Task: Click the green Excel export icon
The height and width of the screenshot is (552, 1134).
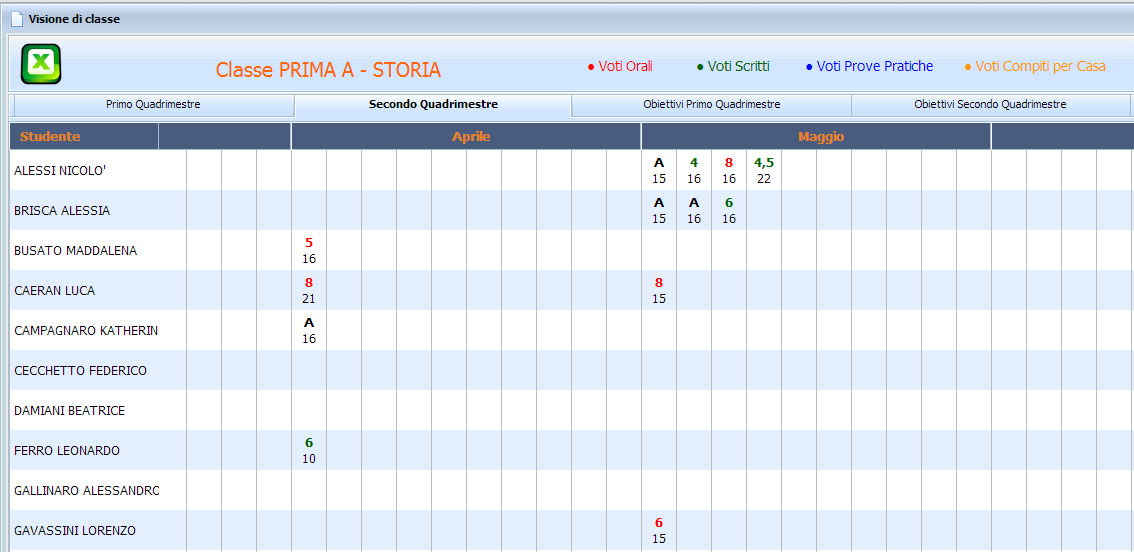Action: coord(41,64)
